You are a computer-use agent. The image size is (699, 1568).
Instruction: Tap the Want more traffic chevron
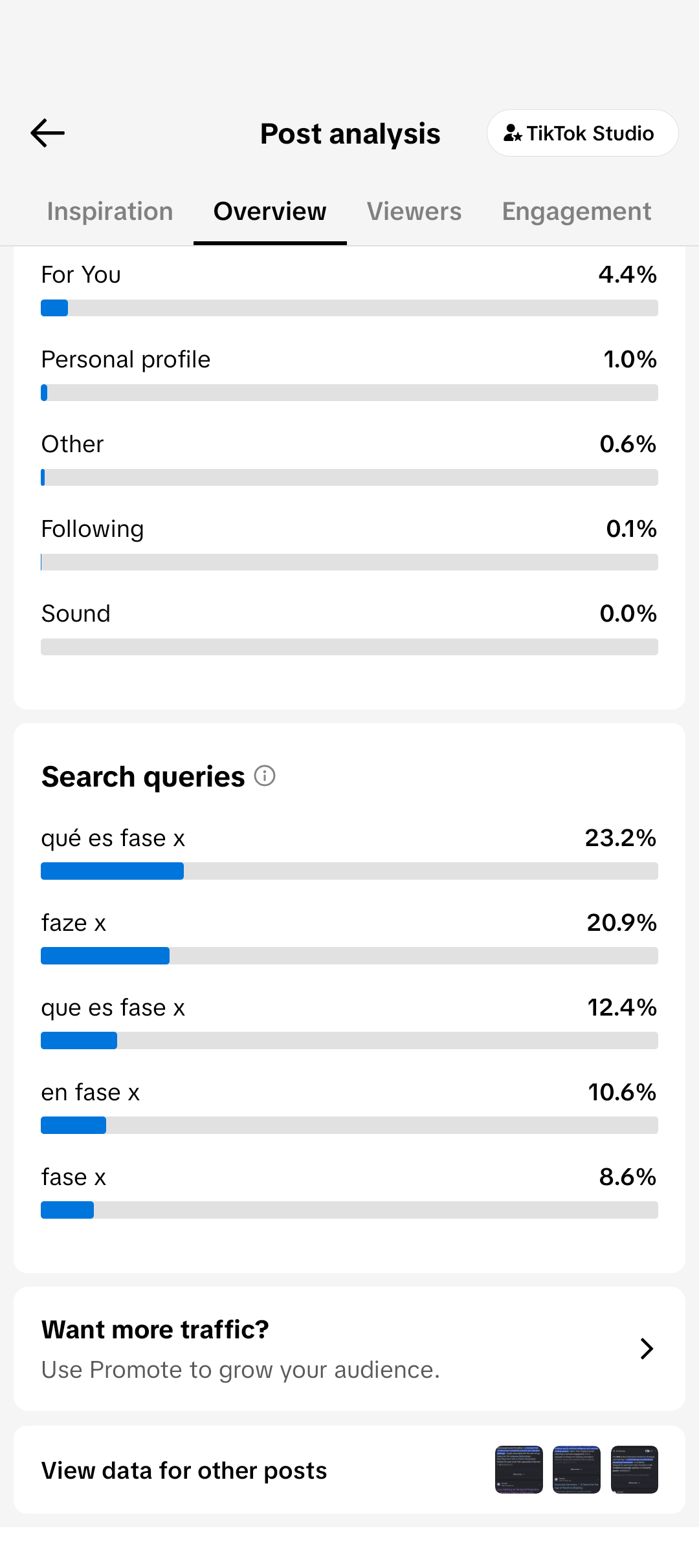pos(647,1349)
